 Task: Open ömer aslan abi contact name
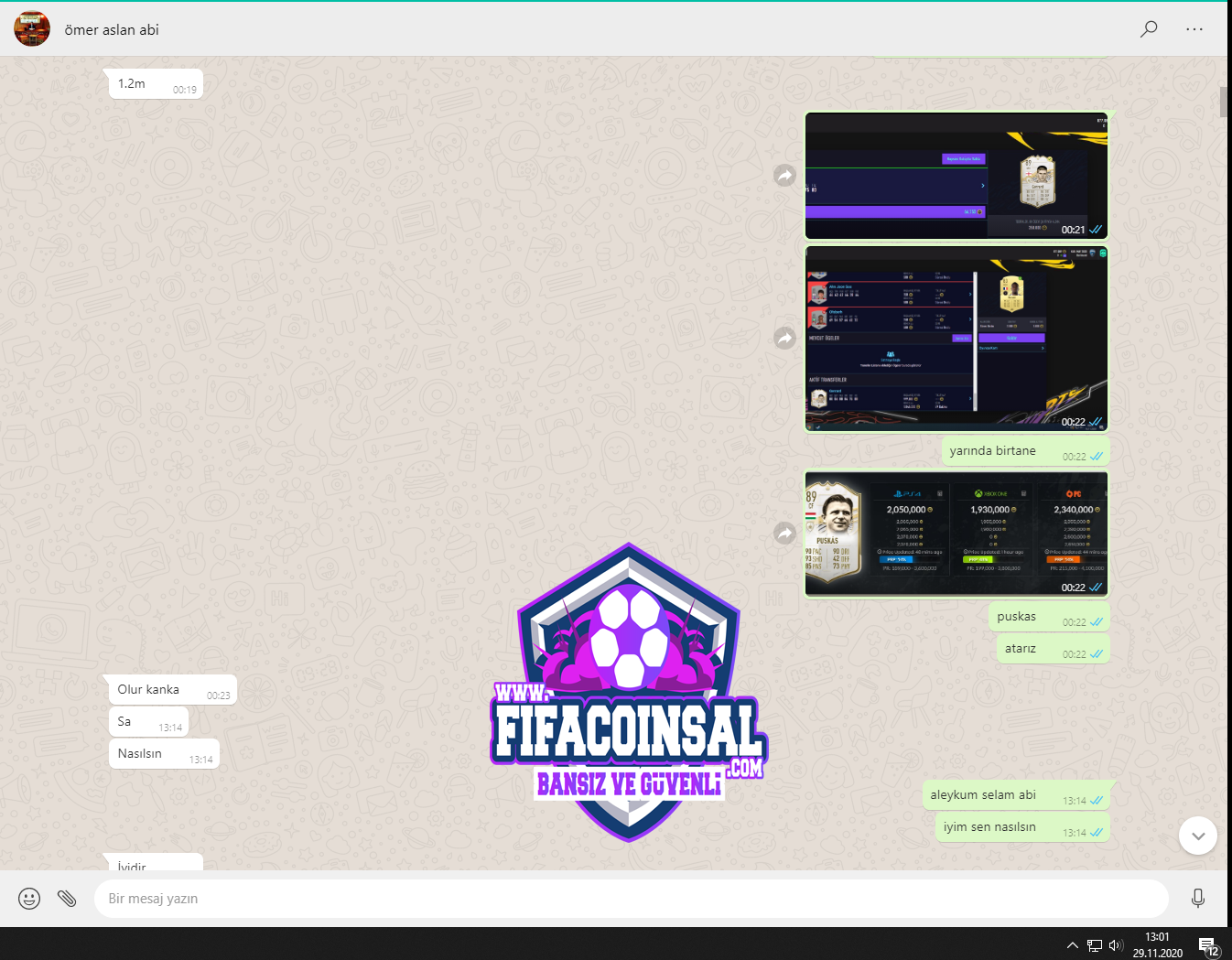[x=112, y=30]
